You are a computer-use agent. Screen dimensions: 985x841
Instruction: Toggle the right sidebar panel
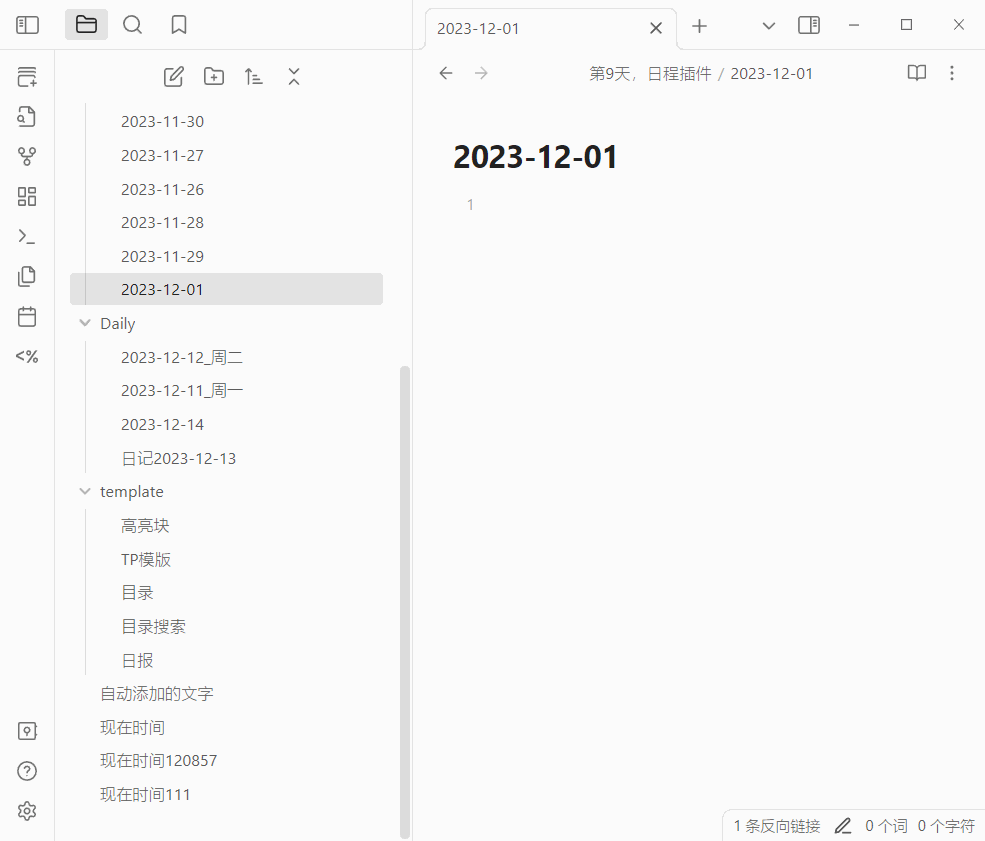(x=809, y=25)
